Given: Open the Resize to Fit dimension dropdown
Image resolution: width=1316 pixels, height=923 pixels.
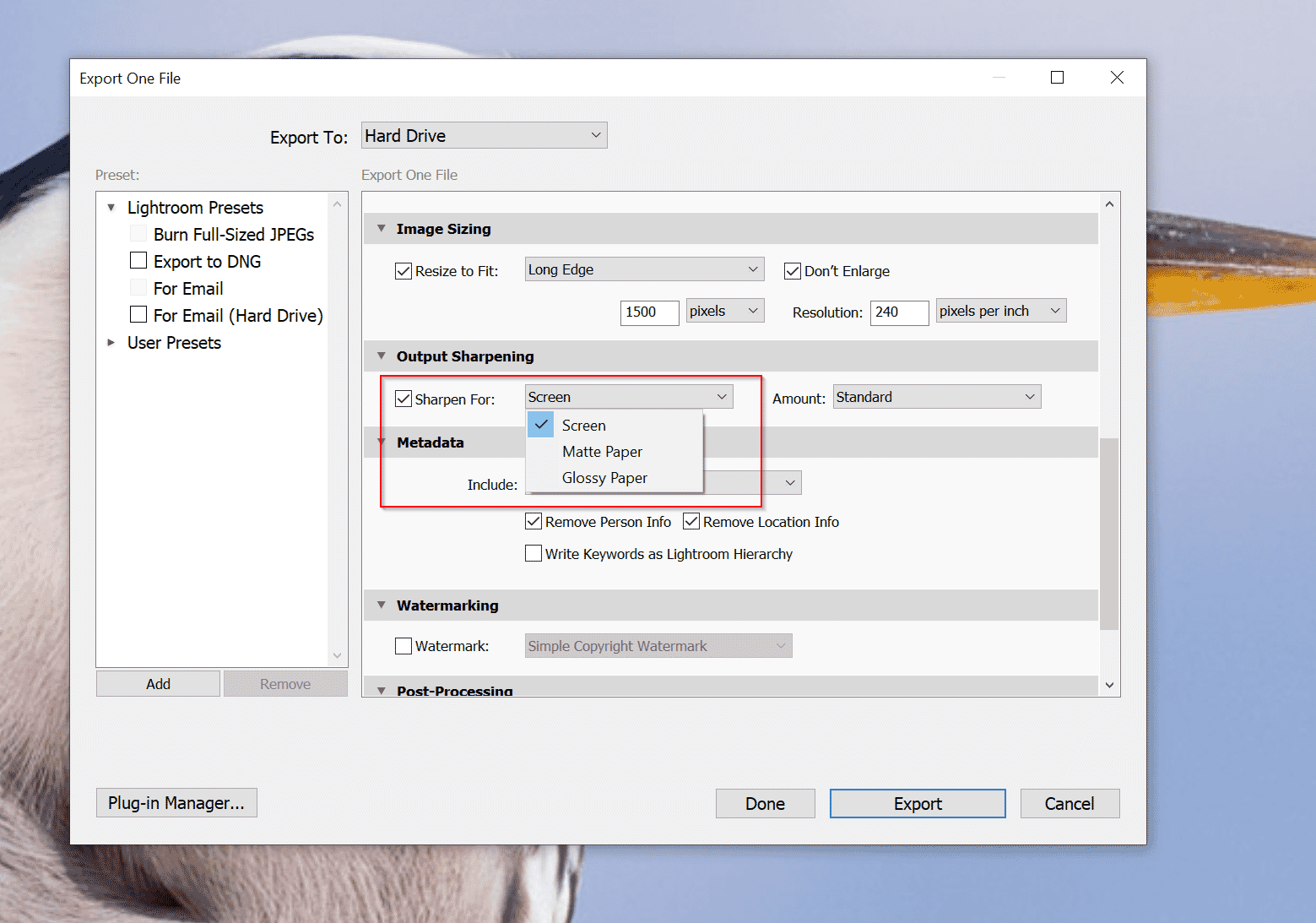Looking at the screenshot, I should point(643,269).
